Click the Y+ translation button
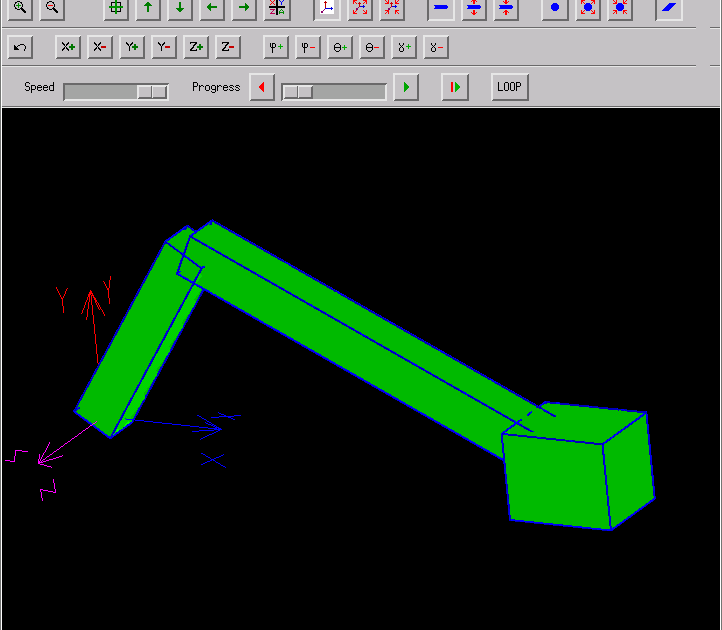The width and height of the screenshot is (722, 630). (x=132, y=47)
